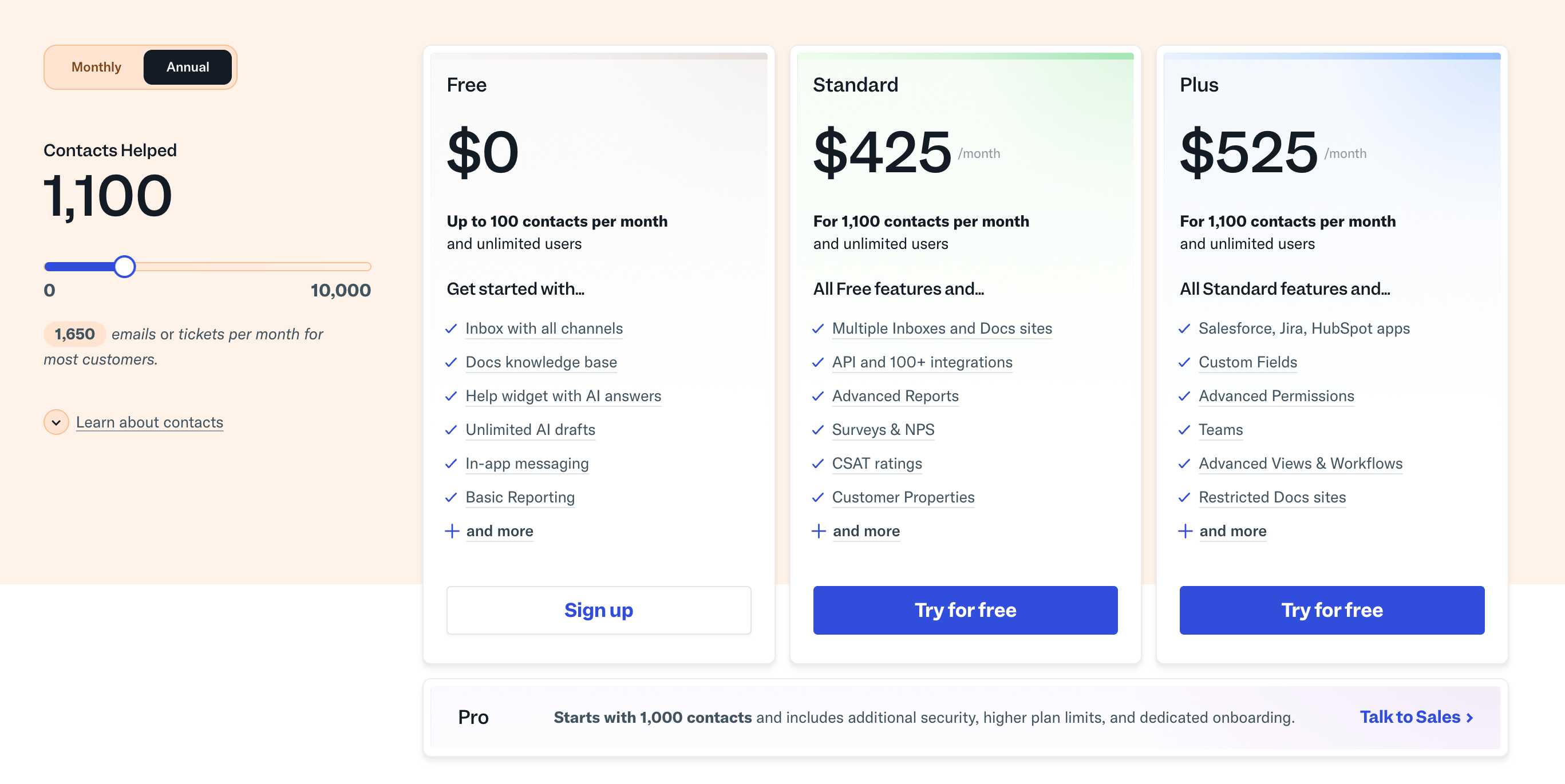Open the Advanced Permissions feature link

[1276, 396]
